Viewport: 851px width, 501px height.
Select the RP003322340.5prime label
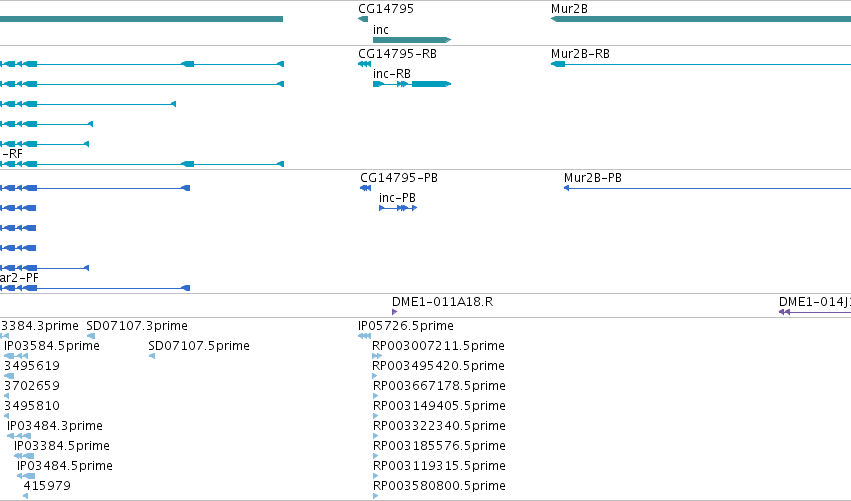point(440,426)
